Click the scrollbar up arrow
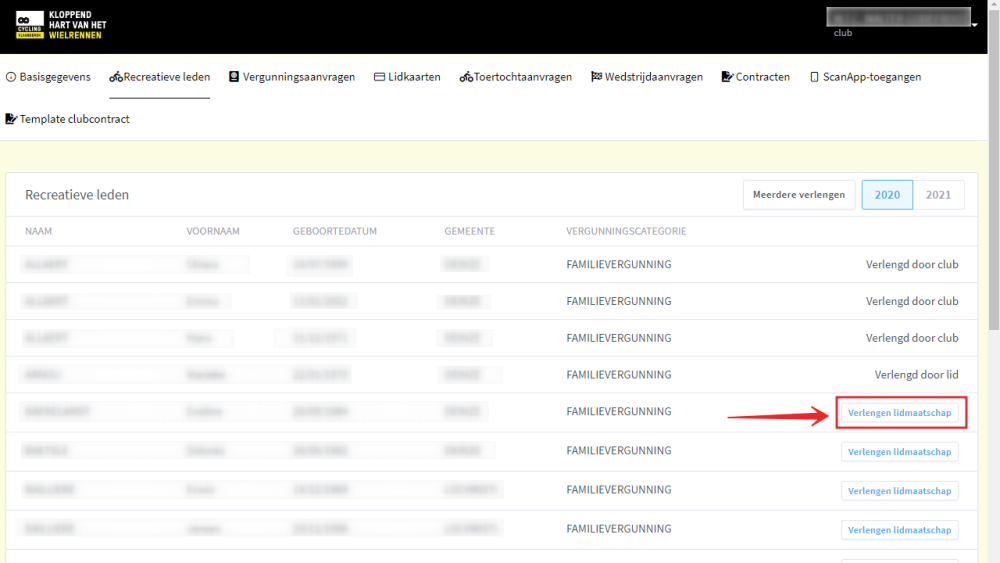The image size is (1000, 563). click(x=994, y=4)
